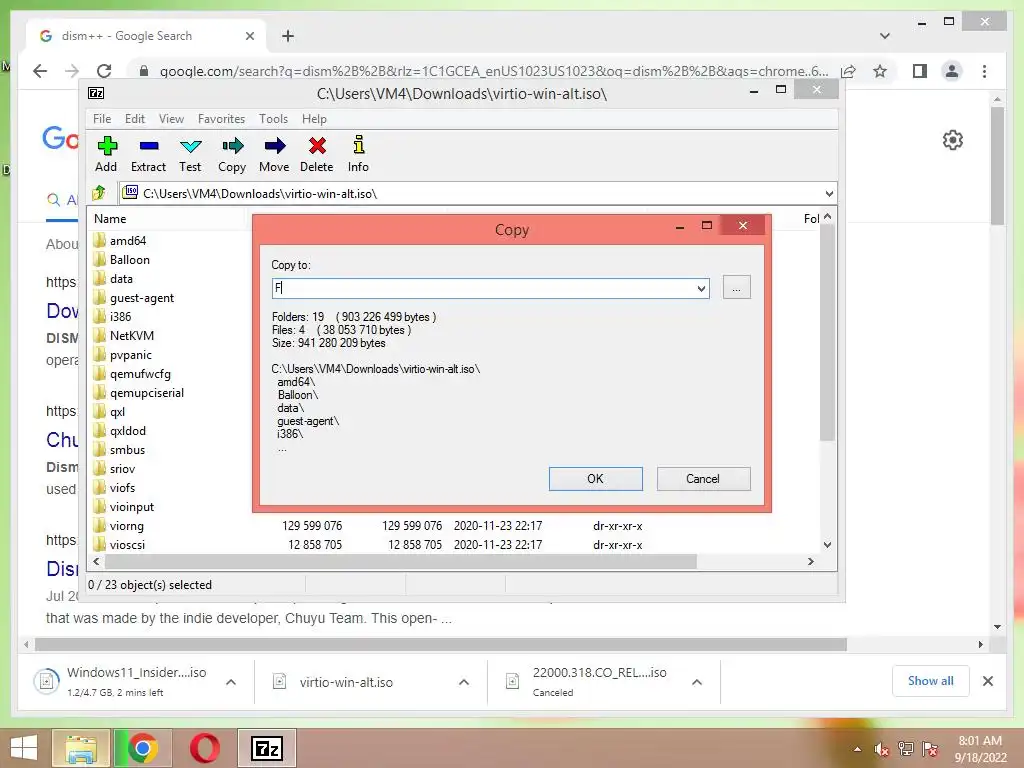Share this page from the address bar
The height and width of the screenshot is (768, 1024).
(x=848, y=71)
